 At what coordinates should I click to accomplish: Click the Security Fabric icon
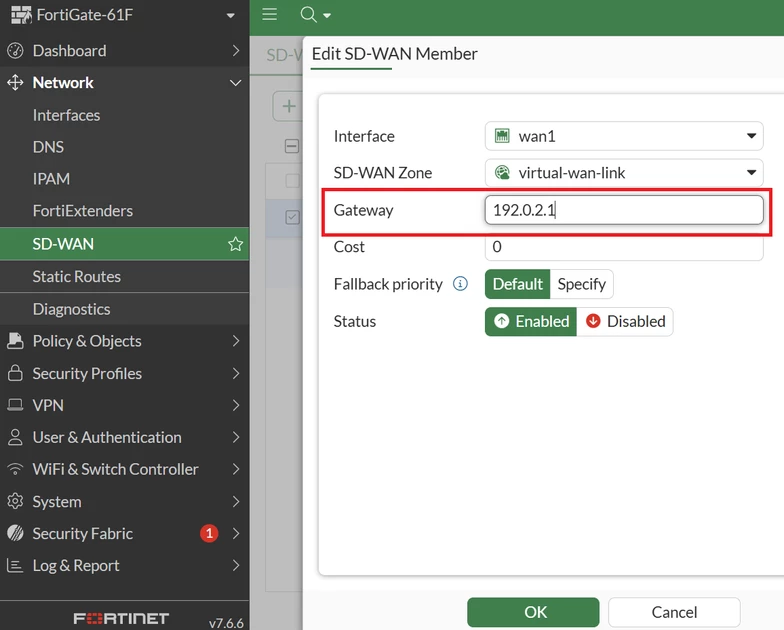click(16, 534)
